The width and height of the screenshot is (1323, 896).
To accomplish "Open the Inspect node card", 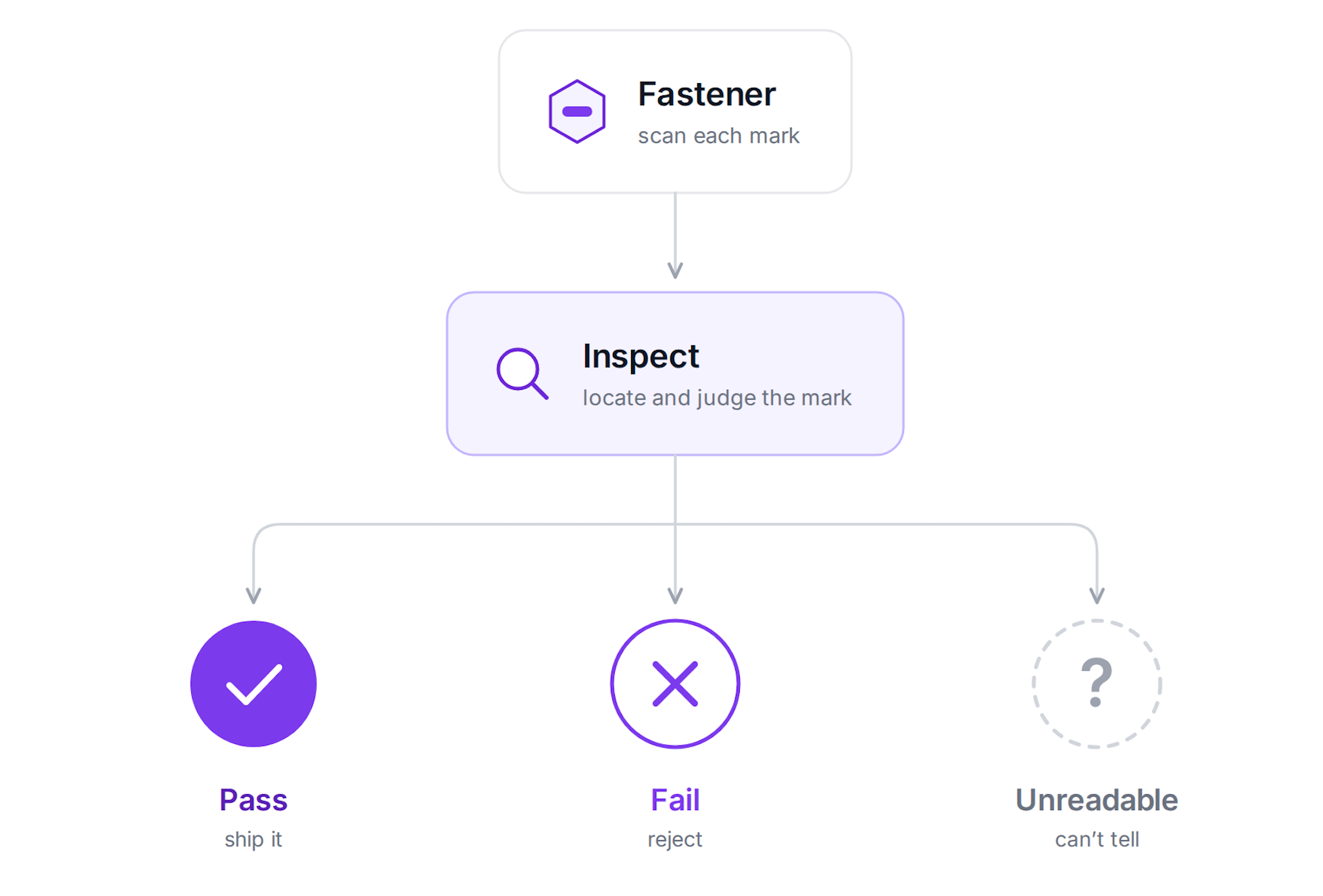I will point(675,374).
